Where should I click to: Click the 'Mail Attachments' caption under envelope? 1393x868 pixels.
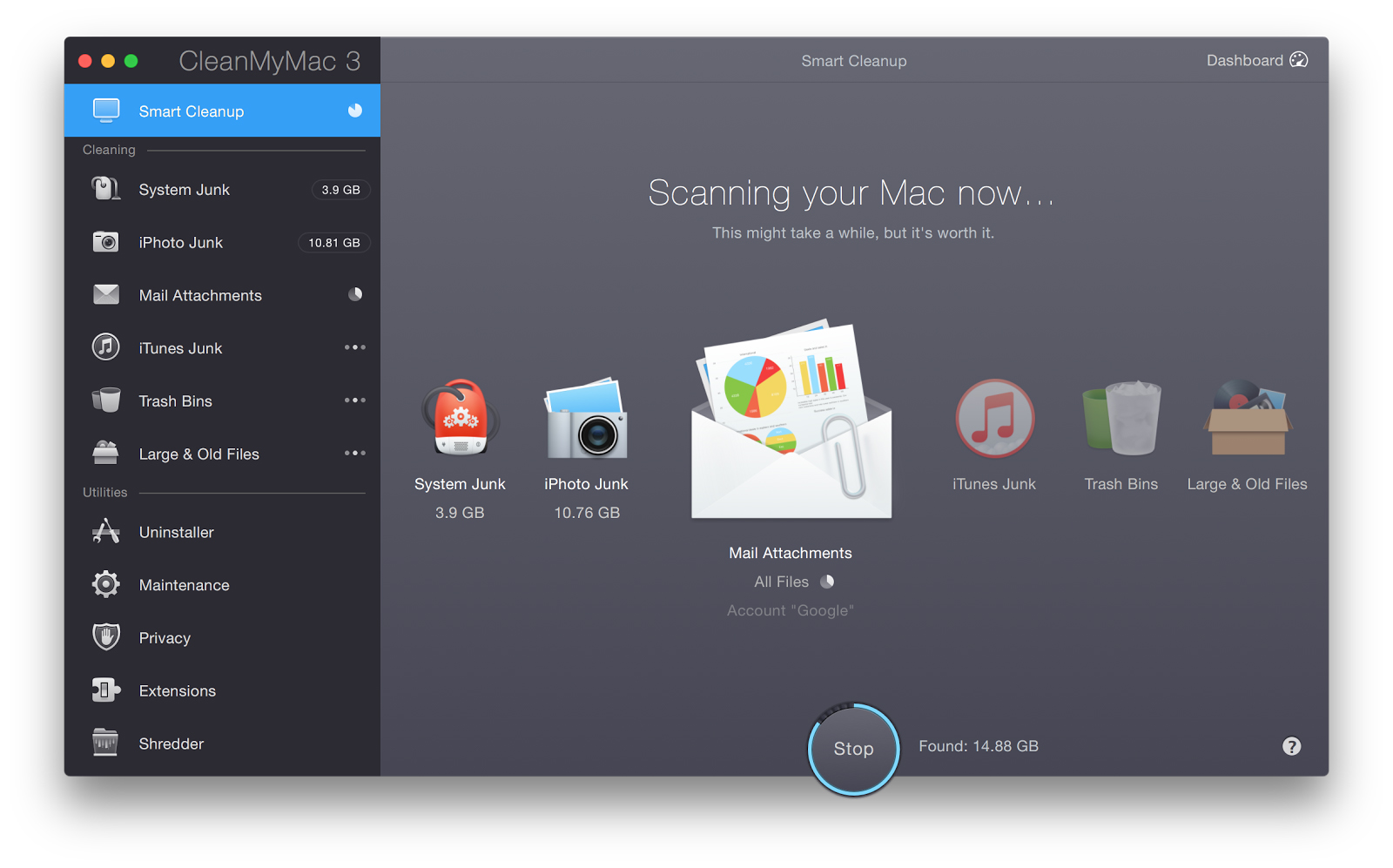click(x=791, y=553)
